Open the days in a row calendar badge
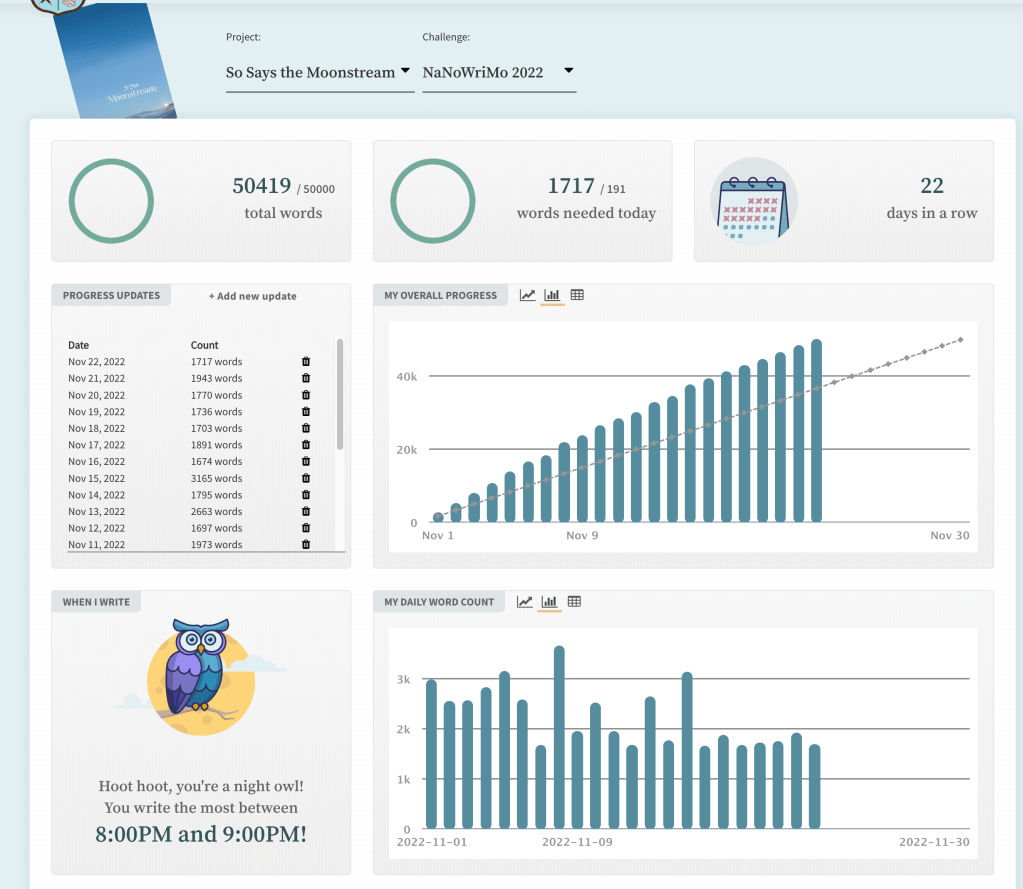 [753, 201]
